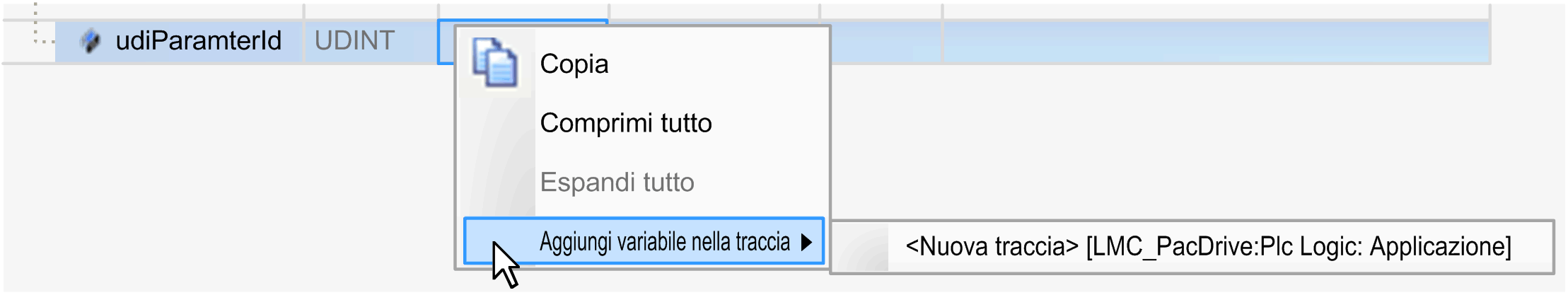Screen dimensions: 1568x295
Task: Click the wide last cell of udiParamterId row
Action: (1216, 42)
